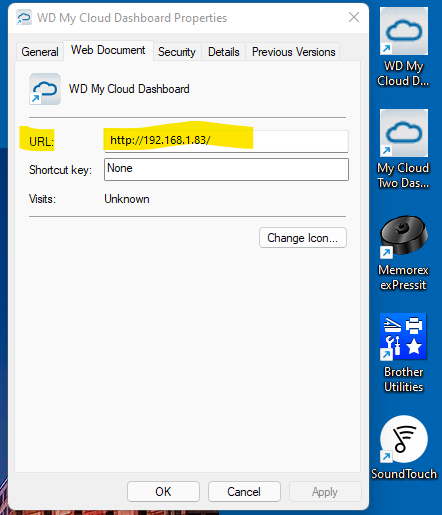Click the Memorex exPressit desktop icon

404,252
